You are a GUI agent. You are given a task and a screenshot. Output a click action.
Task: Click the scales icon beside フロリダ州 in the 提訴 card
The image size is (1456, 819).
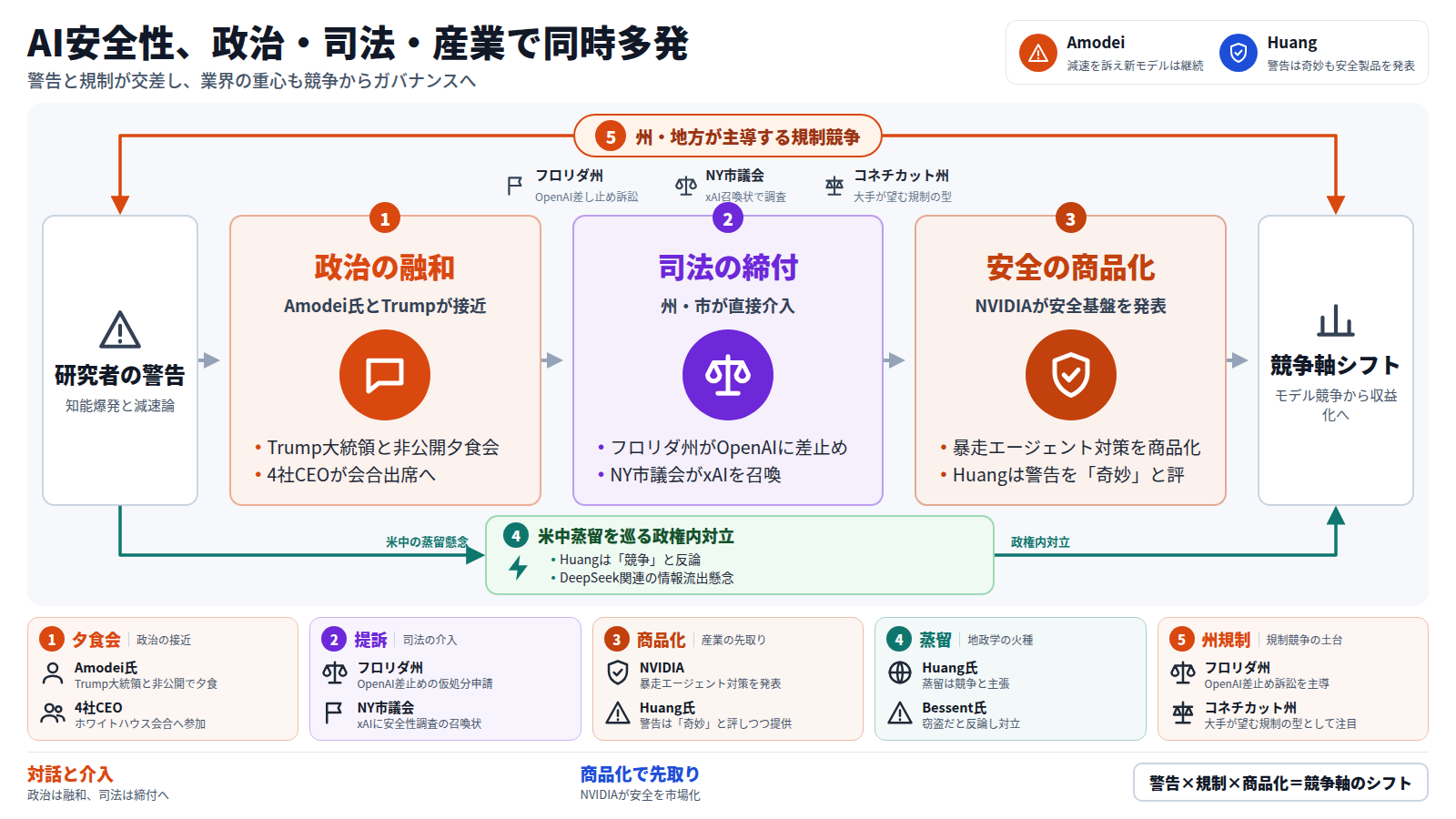335,673
